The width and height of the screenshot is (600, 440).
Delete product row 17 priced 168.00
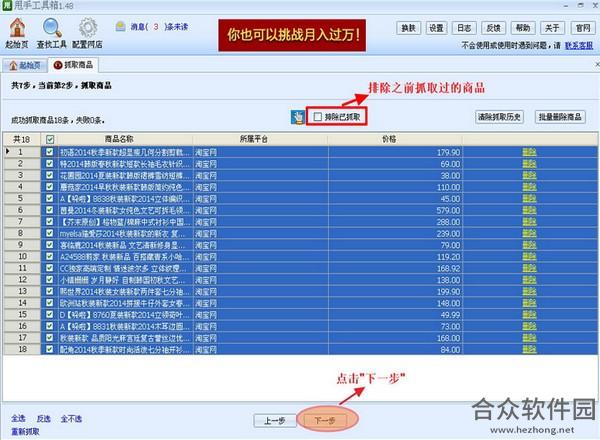coord(529,338)
